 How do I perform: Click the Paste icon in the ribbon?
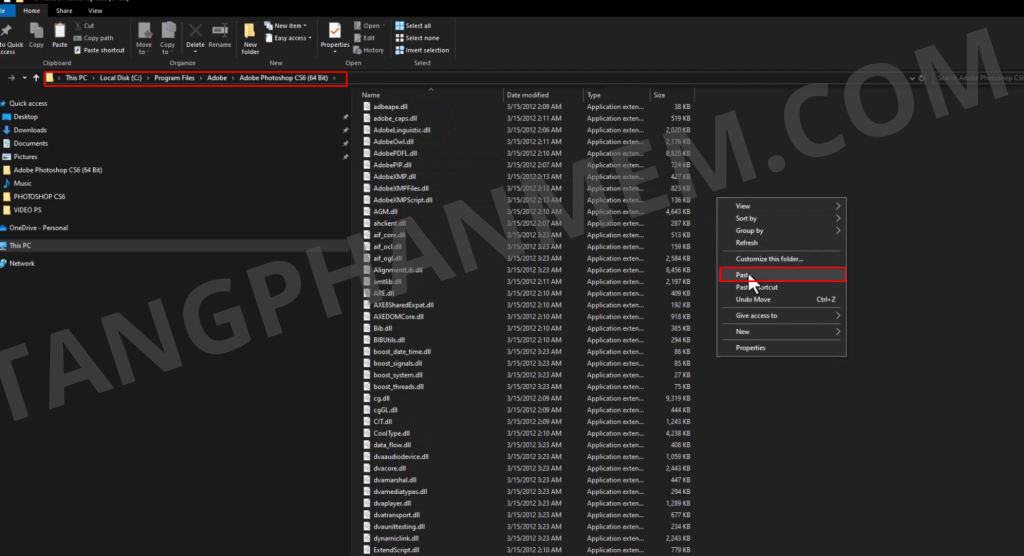pos(60,35)
